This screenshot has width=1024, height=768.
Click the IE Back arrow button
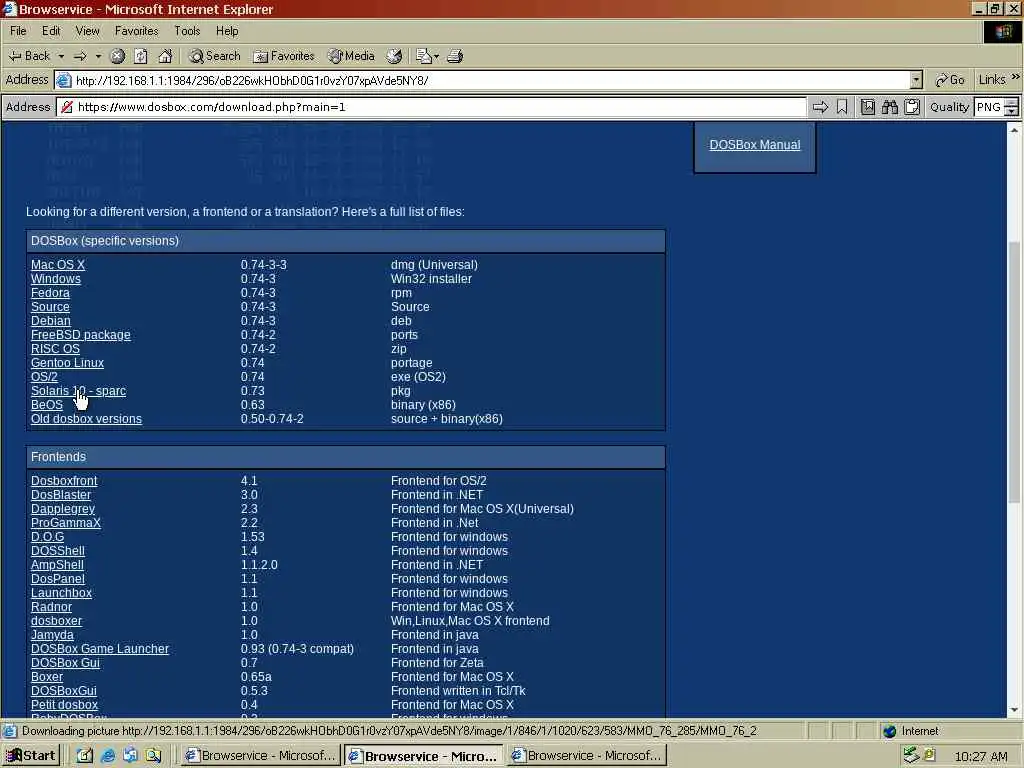pos(29,56)
